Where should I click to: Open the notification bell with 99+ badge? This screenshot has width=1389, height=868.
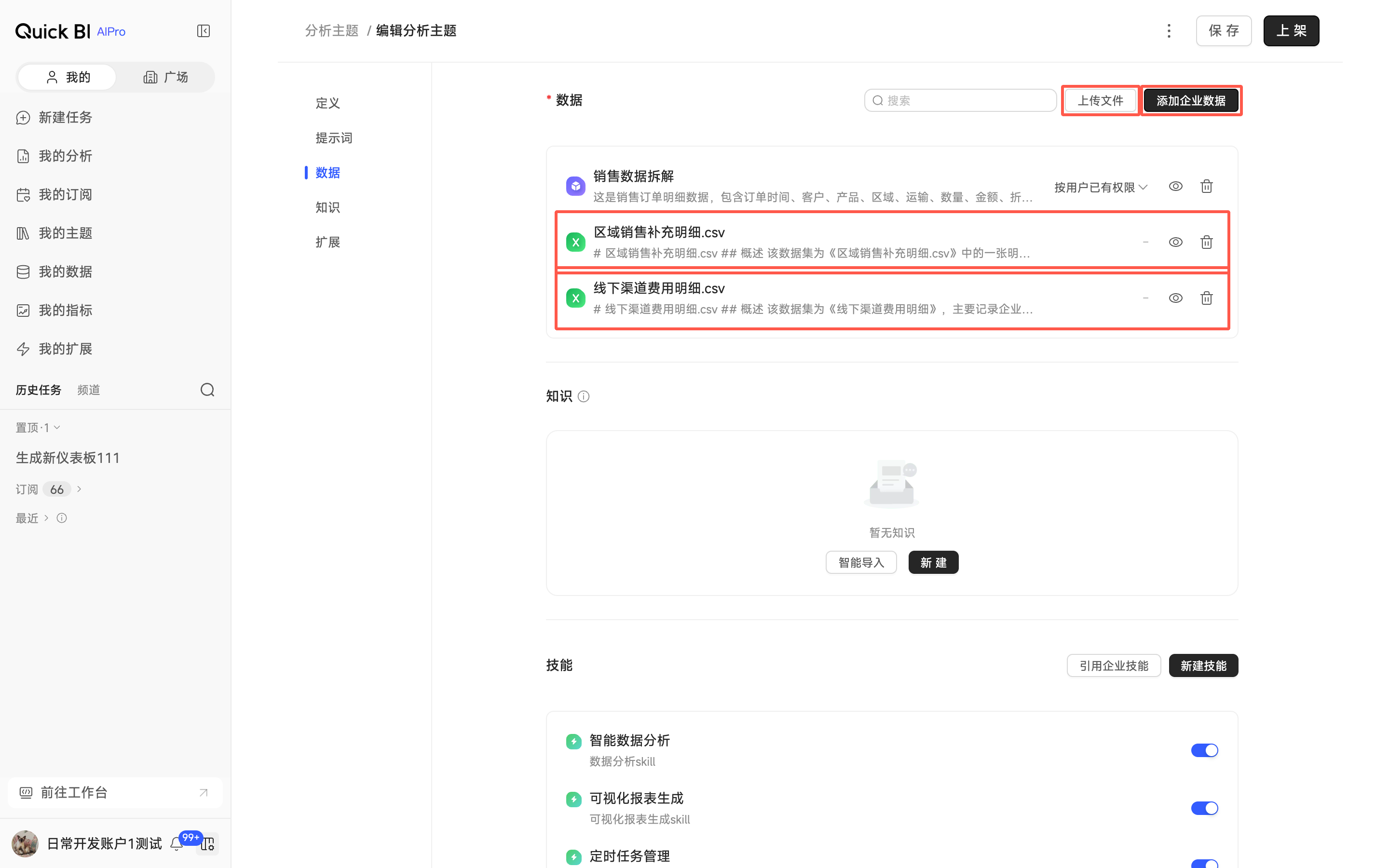click(177, 843)
